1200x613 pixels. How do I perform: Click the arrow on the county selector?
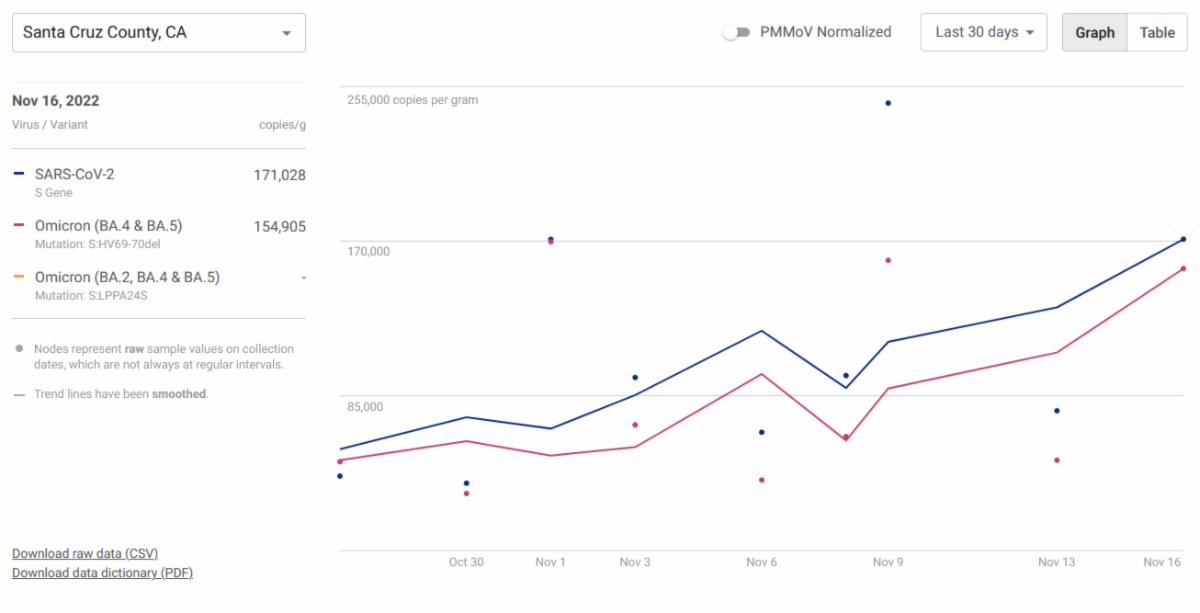pyautogui.click(x=287, y=33)
